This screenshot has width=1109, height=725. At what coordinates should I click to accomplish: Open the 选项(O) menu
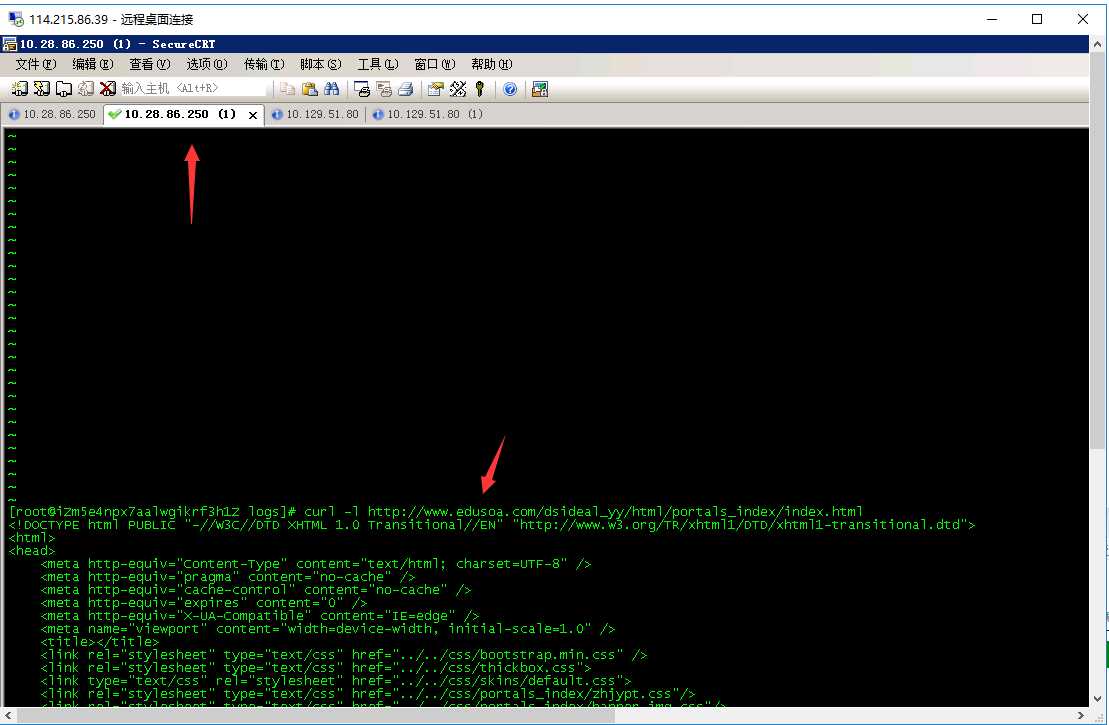click(207, 64)
